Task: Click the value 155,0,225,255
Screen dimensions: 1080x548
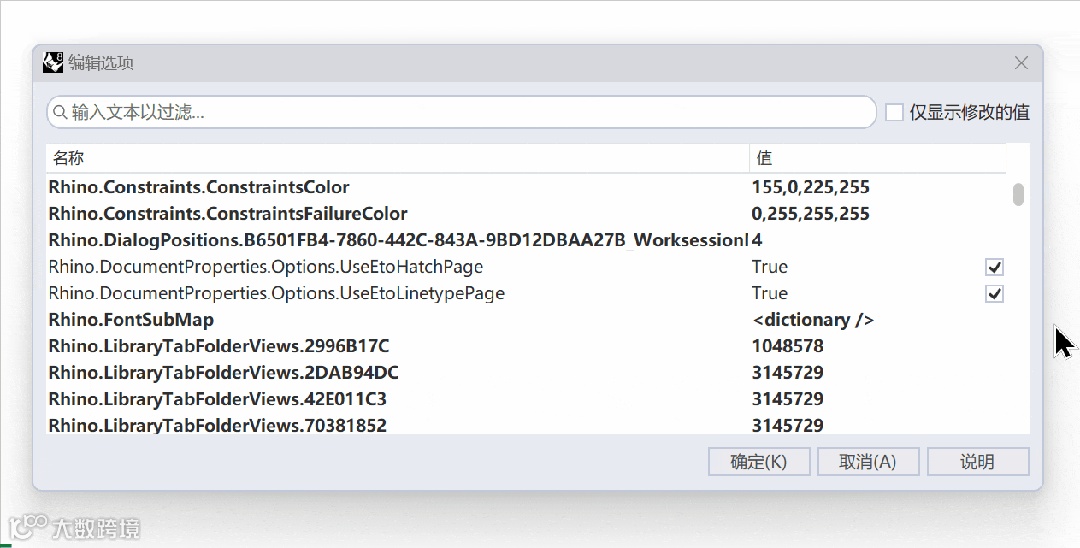Action: click(x=811, y=187)
